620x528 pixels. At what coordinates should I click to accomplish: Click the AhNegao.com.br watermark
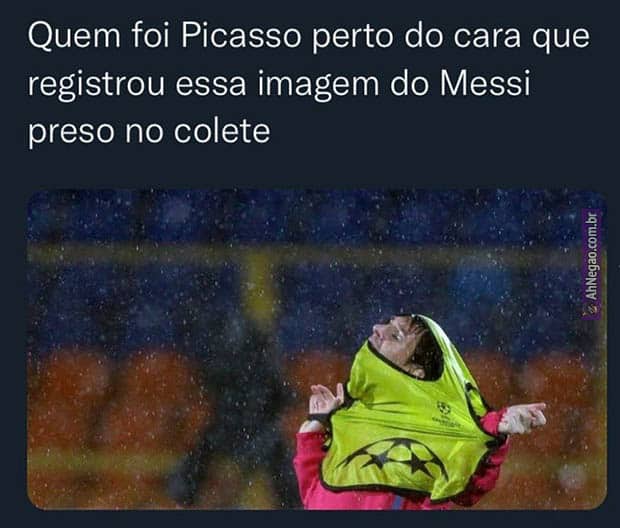pyautogui.click(x=592, y=263)
